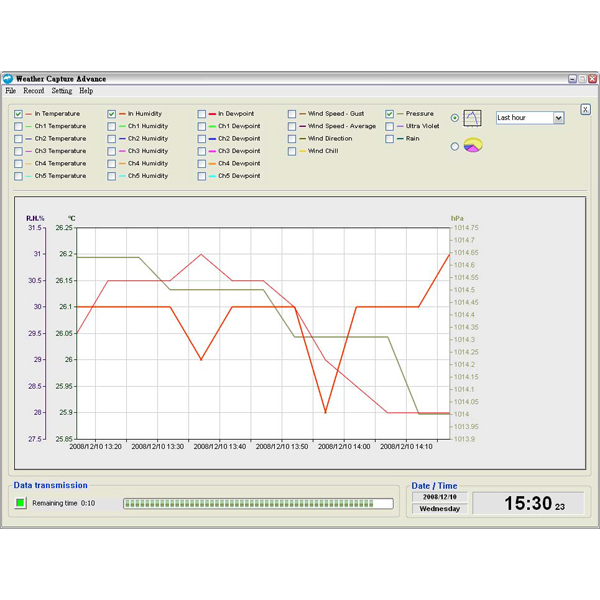
Task: Choose the line chart radio button
Action: [x=455, y=118]
